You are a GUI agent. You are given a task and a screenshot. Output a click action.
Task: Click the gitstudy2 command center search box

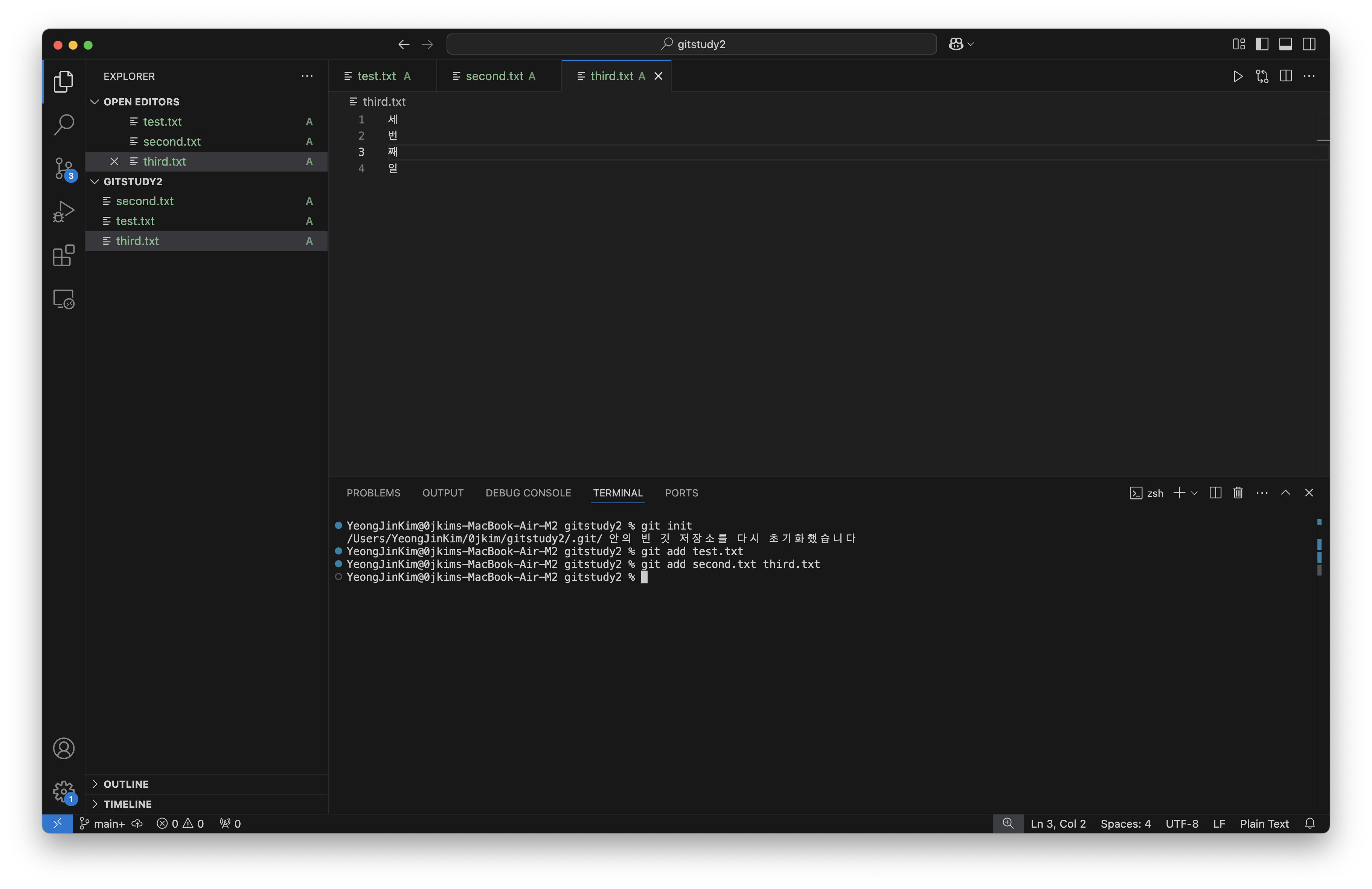point(691,44)
